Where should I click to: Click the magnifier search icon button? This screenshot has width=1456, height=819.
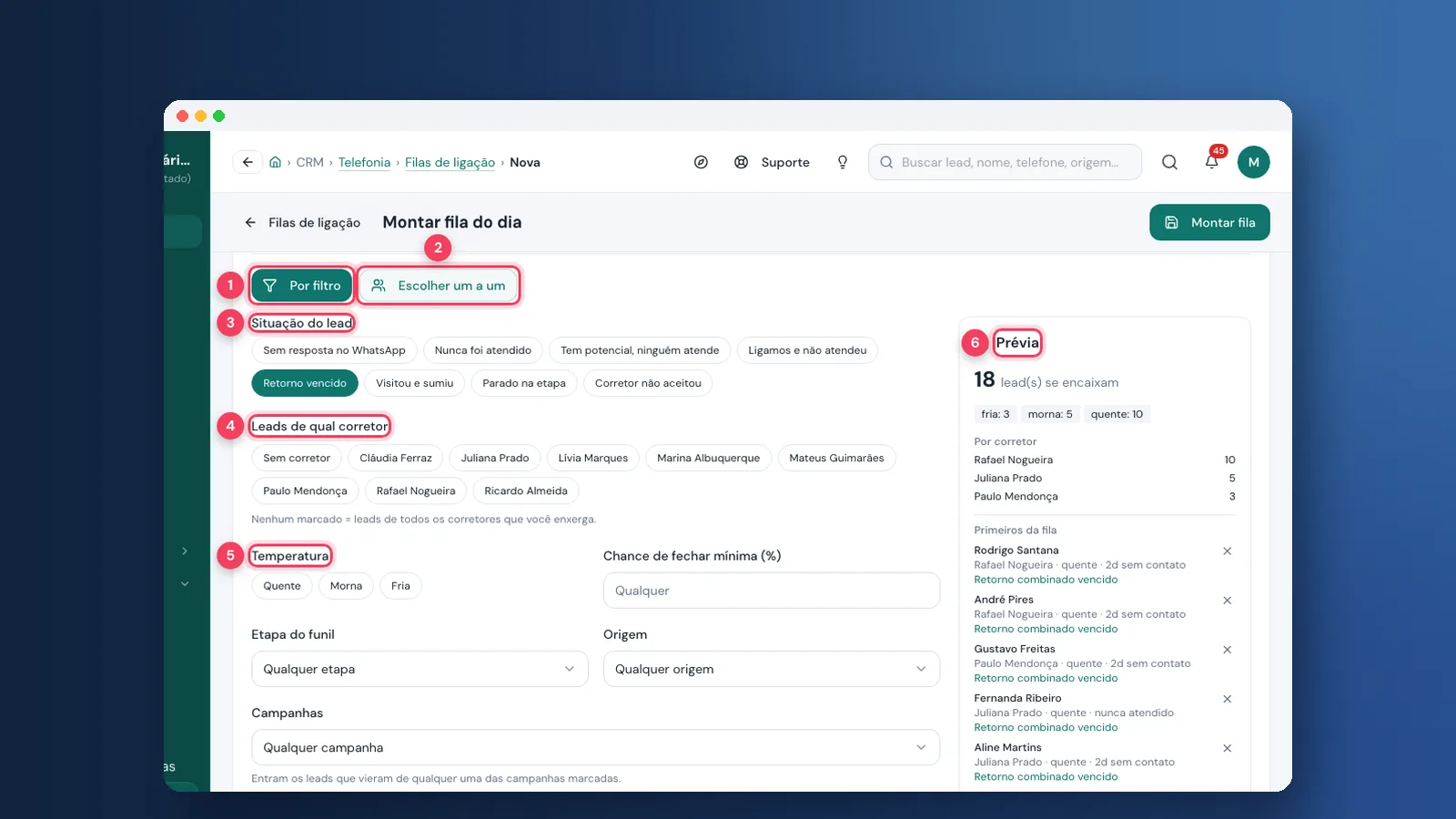click(1170, 162)
